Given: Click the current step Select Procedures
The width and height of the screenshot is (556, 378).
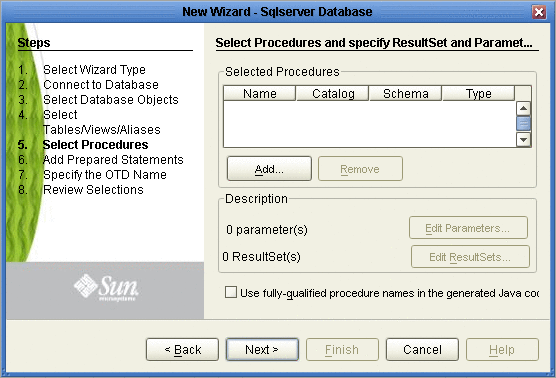Looking at the screenshot, I should 95,145.
